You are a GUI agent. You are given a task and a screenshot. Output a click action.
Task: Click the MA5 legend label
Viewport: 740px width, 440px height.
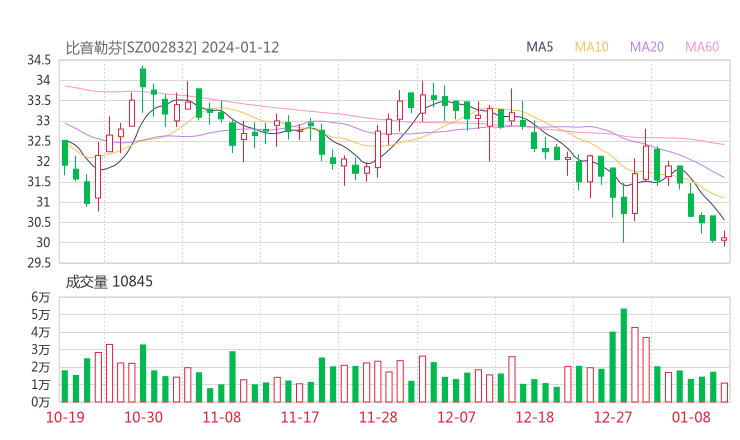coord(539,47)
